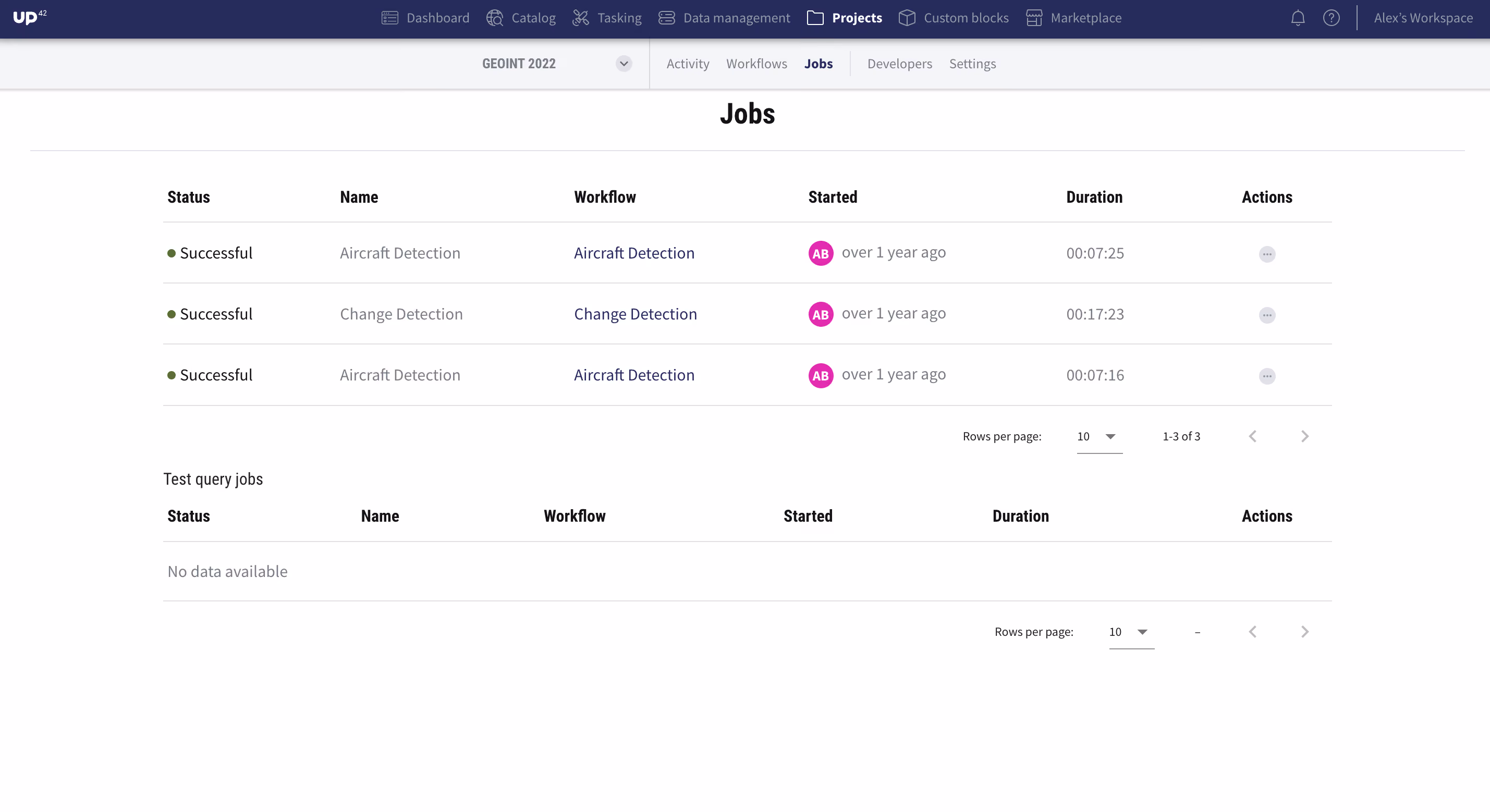Open actions menu for 00:07:16 job
The width and height of the screenshot is (1490, 812).
pyautogui.click(x=1267, y=376)
